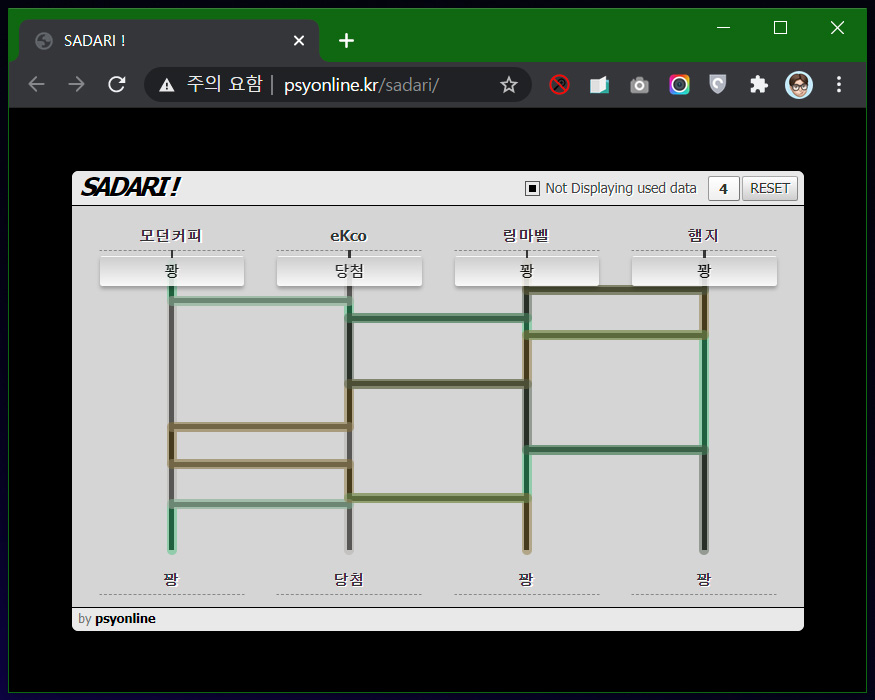Click the RESET button

770,189
